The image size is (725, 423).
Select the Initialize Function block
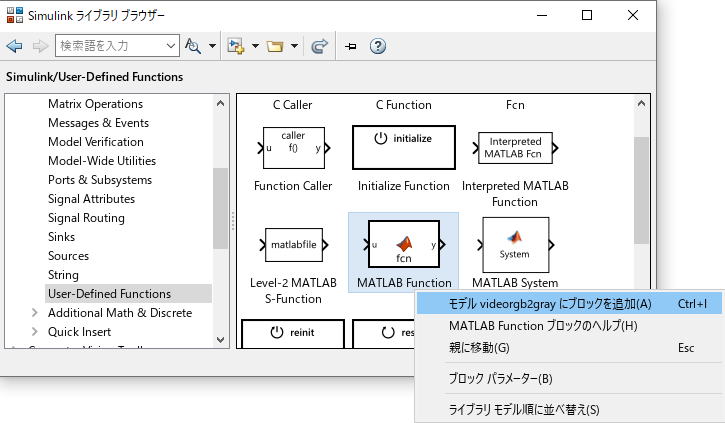pos(404,147)
